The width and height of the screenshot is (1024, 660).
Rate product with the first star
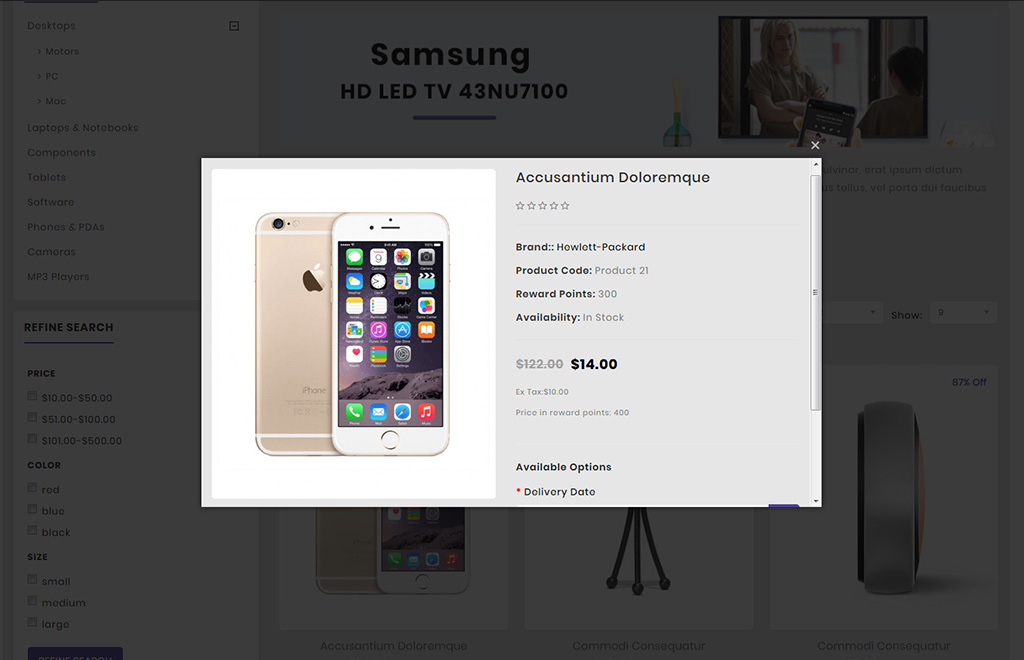[x=520, y=206]
